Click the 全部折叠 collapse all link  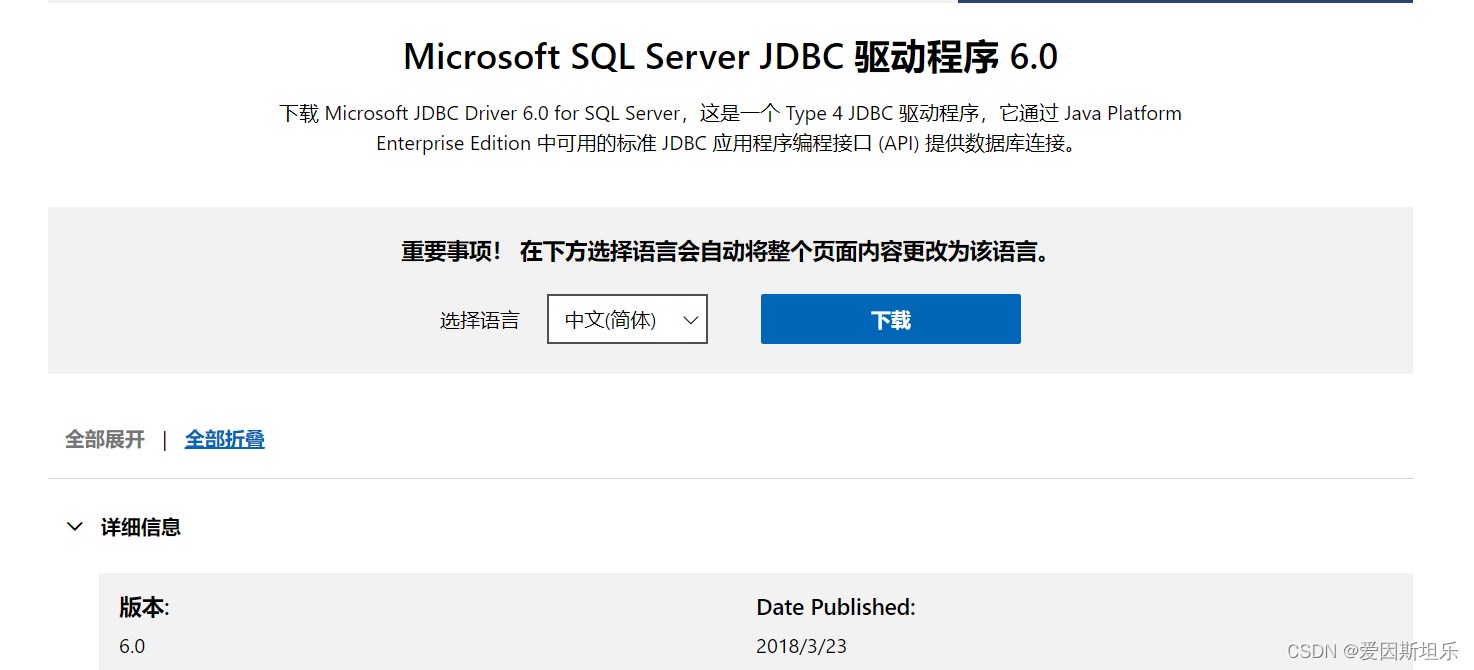tap(225, 439)
